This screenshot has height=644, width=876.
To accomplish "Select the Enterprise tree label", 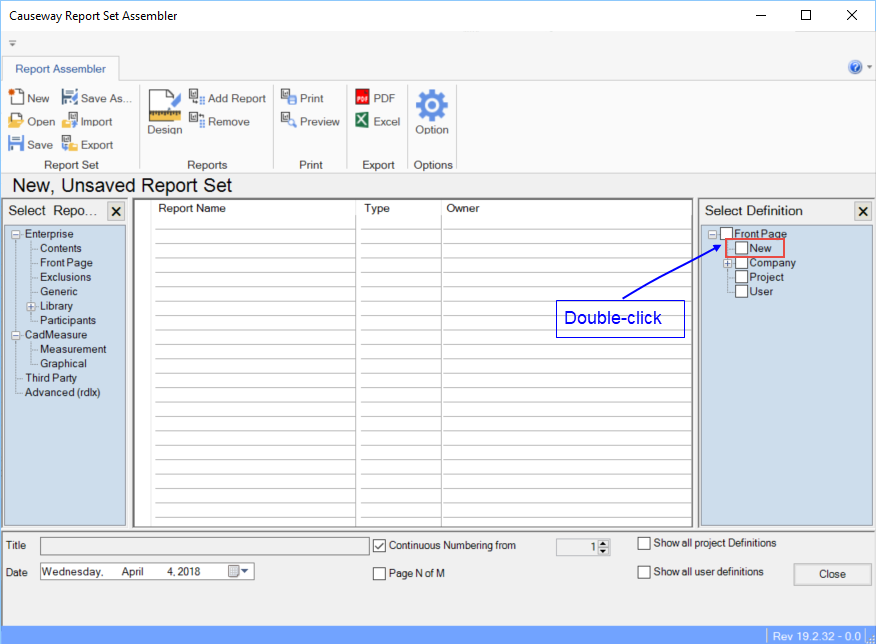I will click(x=49, y=234).
